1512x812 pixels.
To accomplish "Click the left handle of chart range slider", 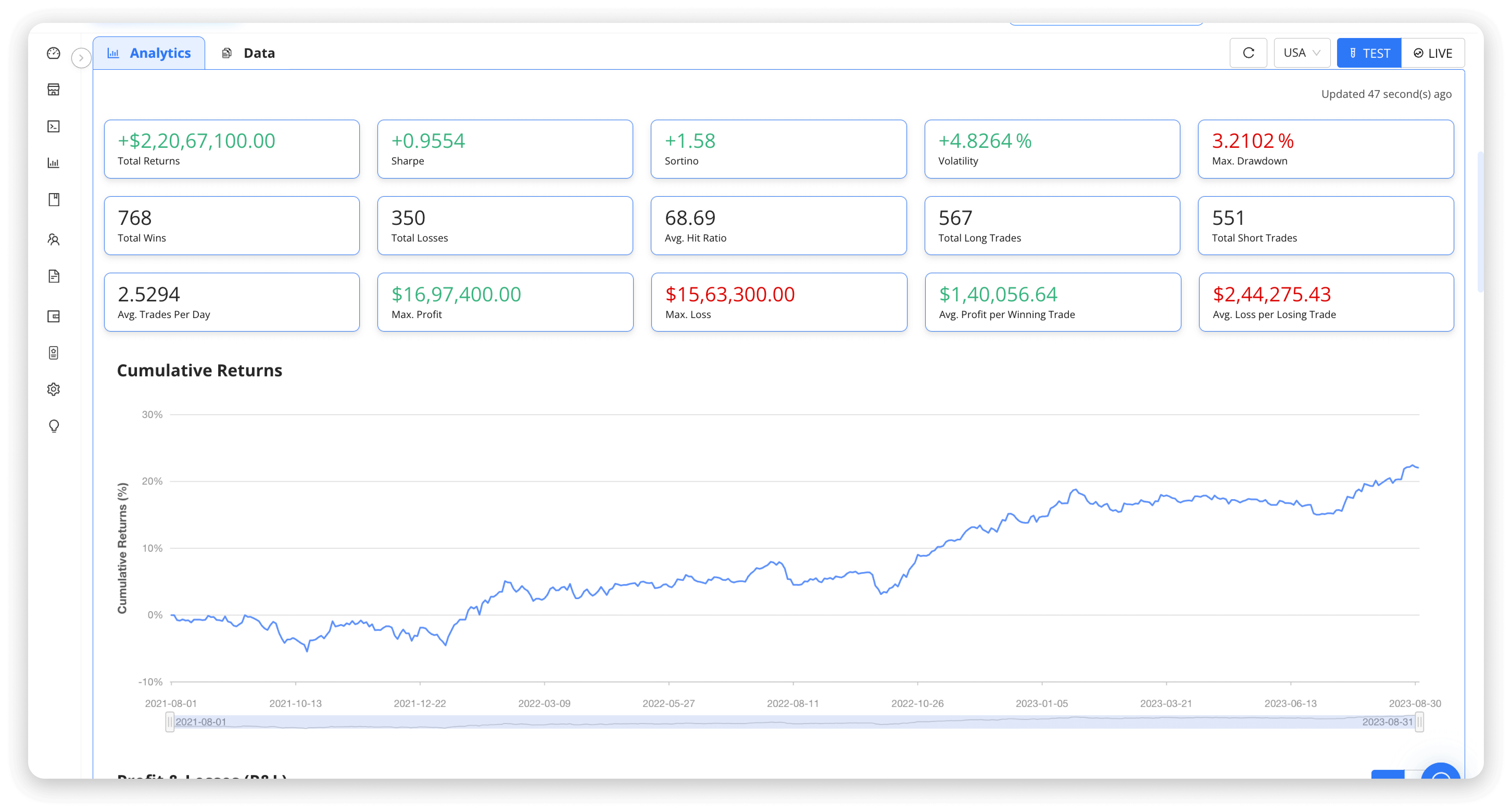I will pyautogui.click(x=170, y=722).
